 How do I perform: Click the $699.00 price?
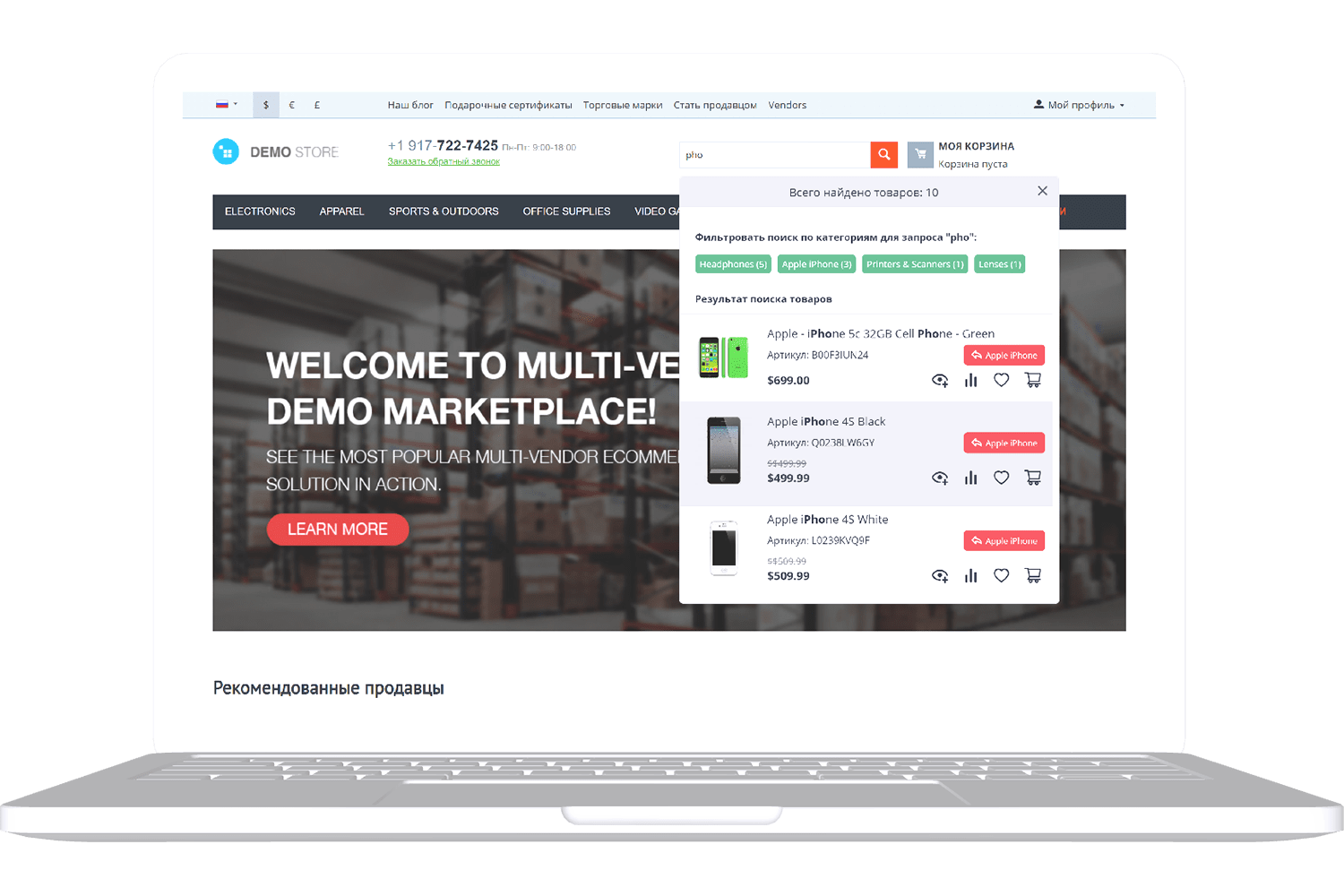pos(788,380)
